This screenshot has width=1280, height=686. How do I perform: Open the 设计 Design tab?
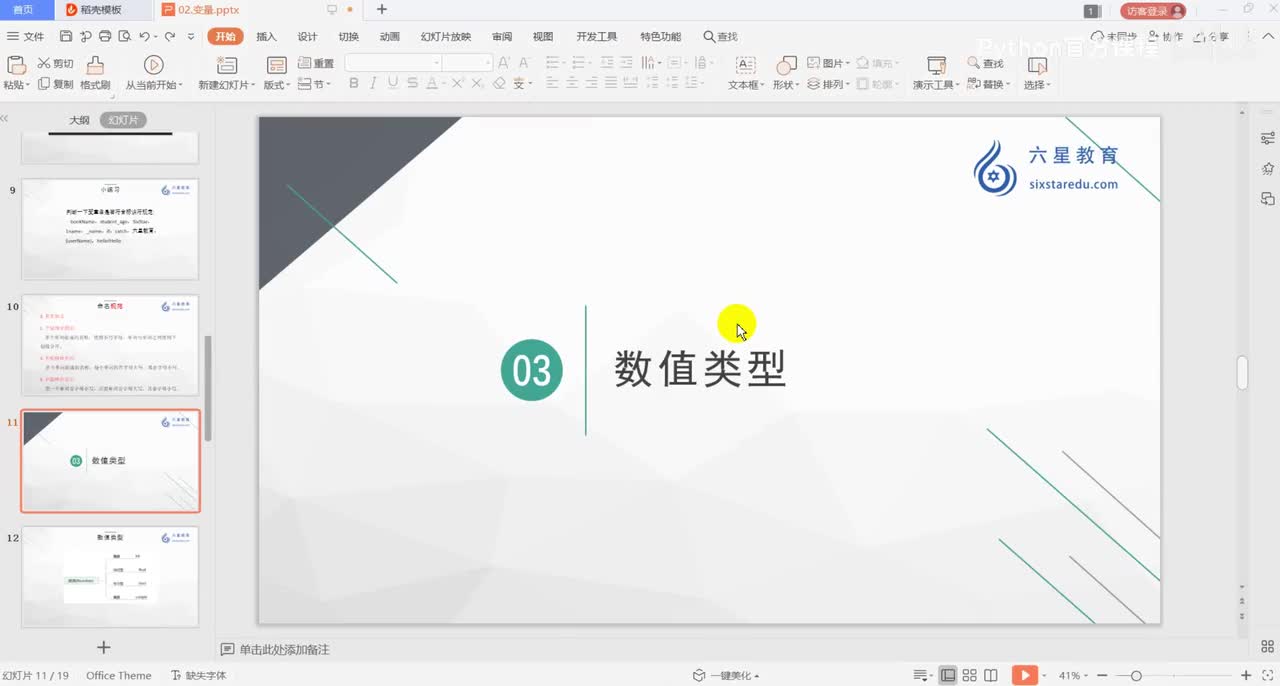point(307,36)
